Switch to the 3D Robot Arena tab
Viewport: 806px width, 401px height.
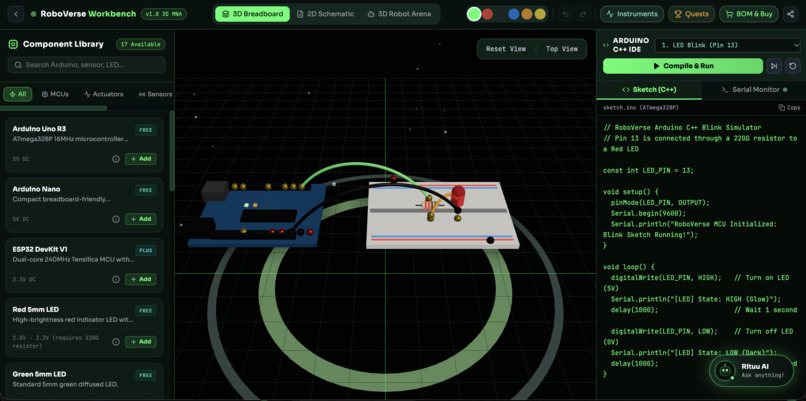click(399, 14)
